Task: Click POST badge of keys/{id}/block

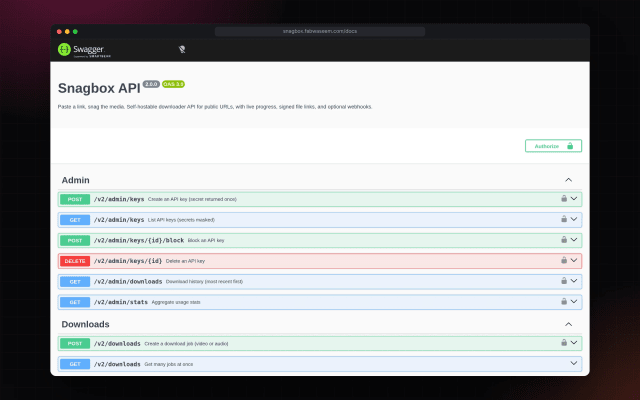Action: tap(75, 240)
